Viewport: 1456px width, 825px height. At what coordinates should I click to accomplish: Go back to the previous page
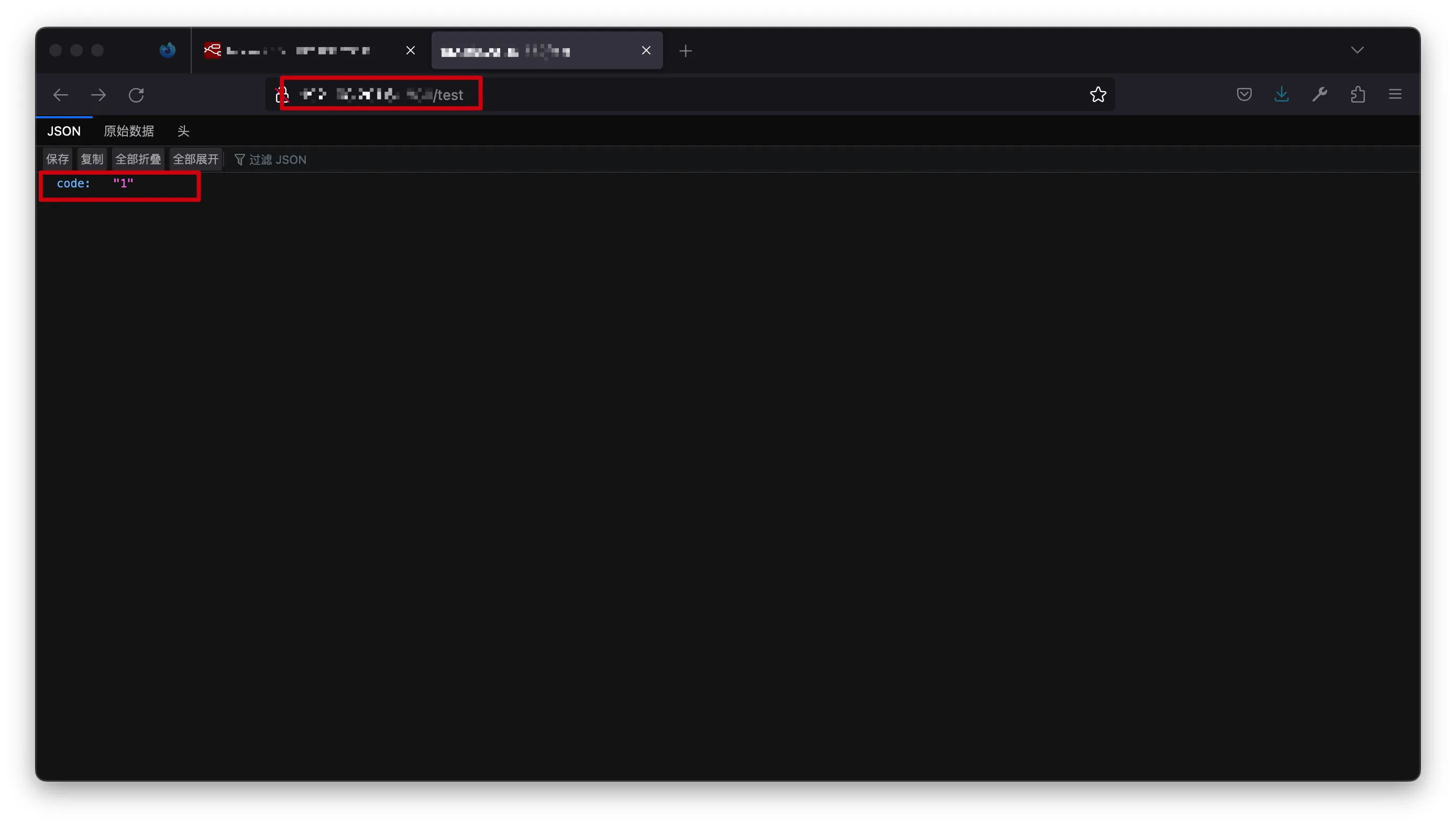60,95
